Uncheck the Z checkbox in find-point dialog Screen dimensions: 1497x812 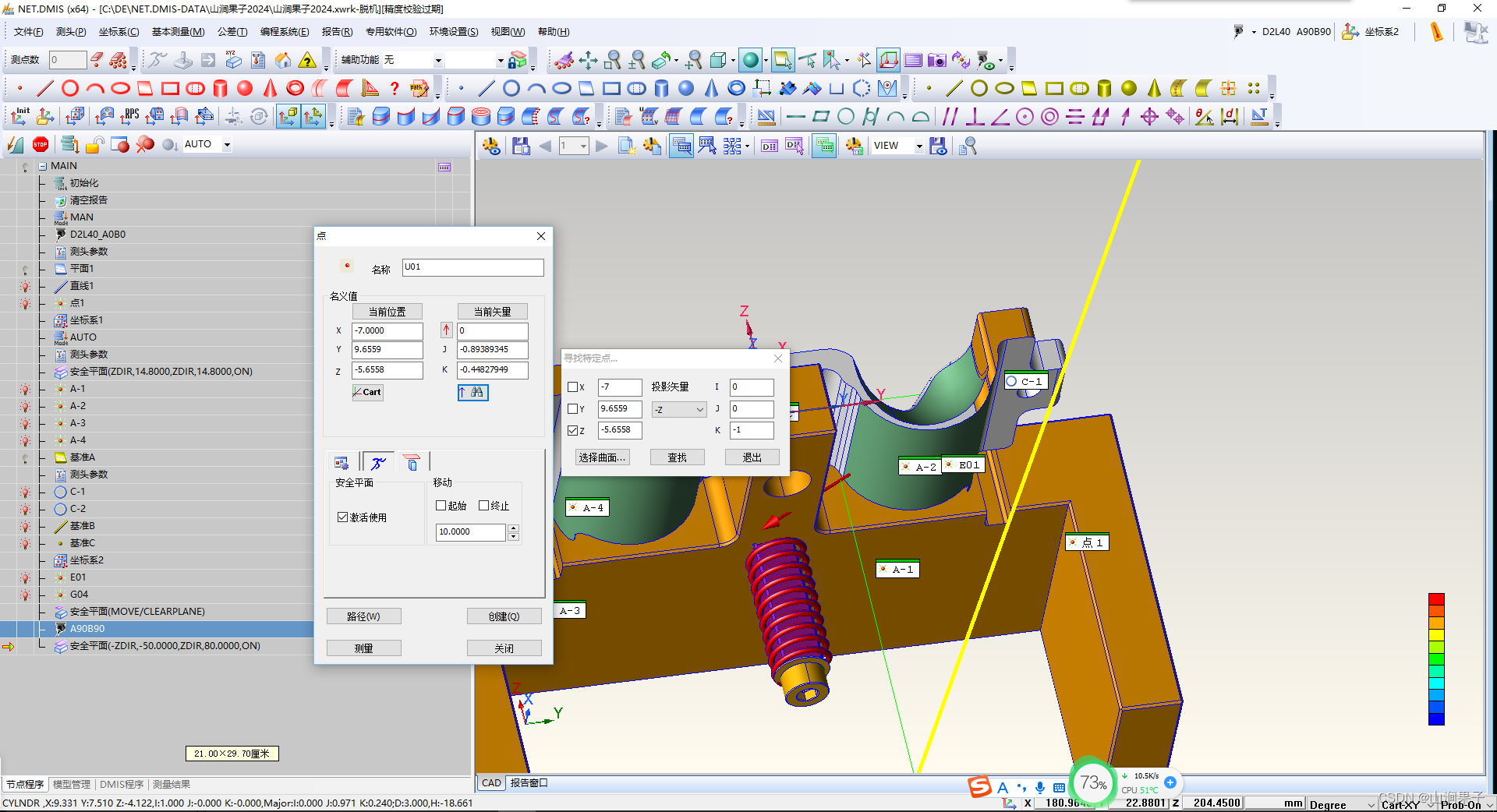tap(572, 430)
